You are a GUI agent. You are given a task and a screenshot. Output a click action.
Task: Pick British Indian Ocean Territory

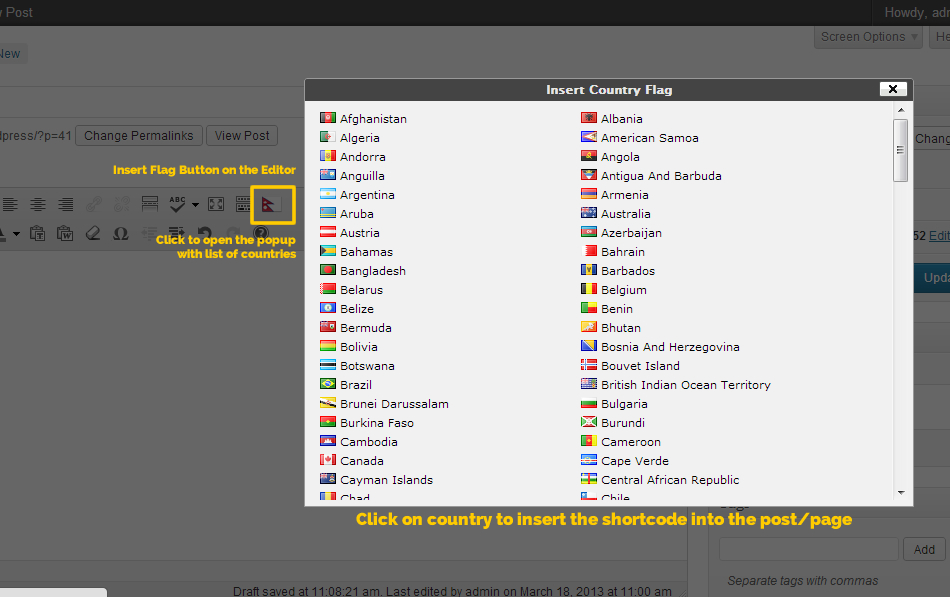(x=686, y=385)
